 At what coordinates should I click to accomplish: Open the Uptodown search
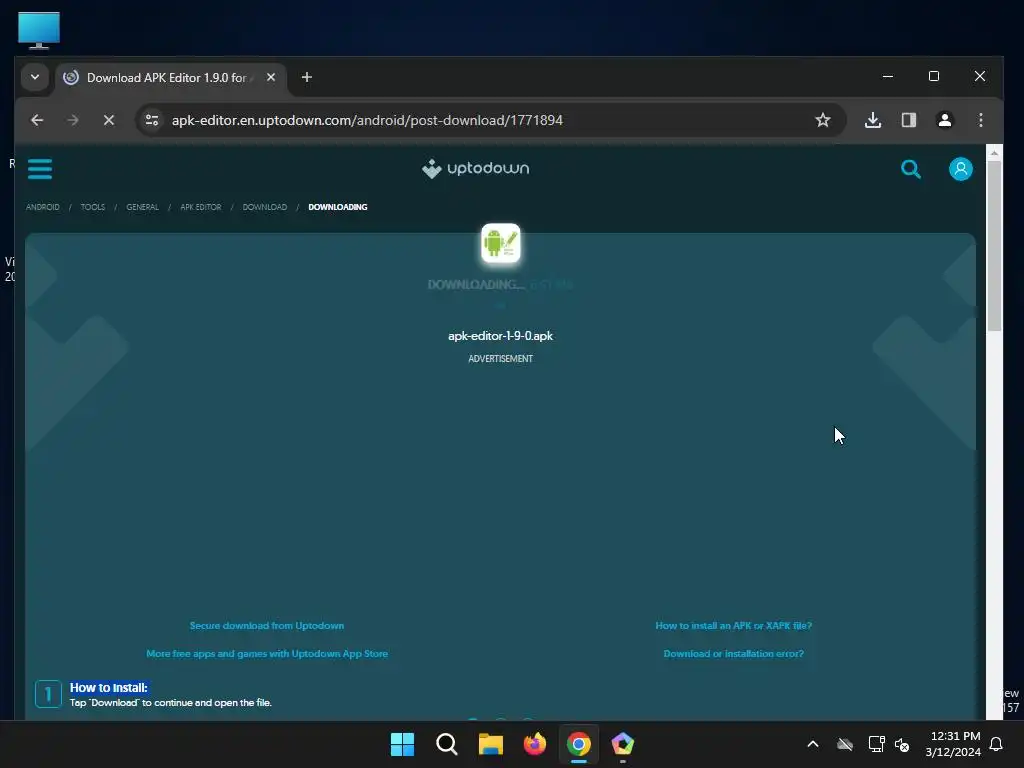coord(910,169)
